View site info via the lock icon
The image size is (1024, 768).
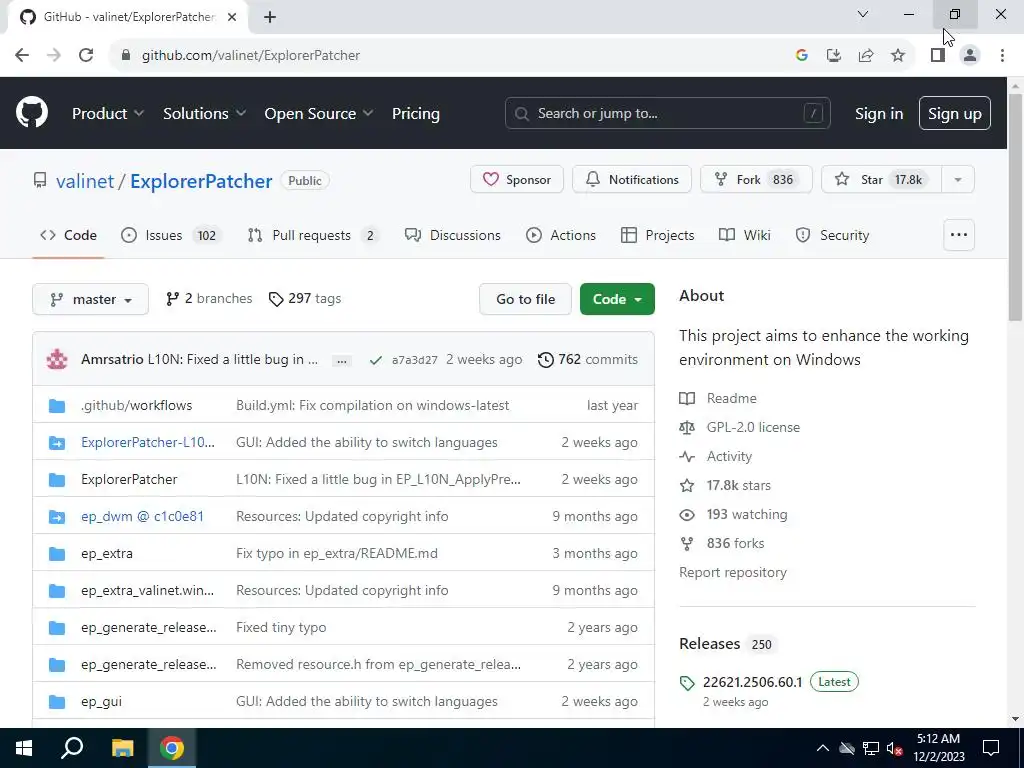click(x=126, y=56)
